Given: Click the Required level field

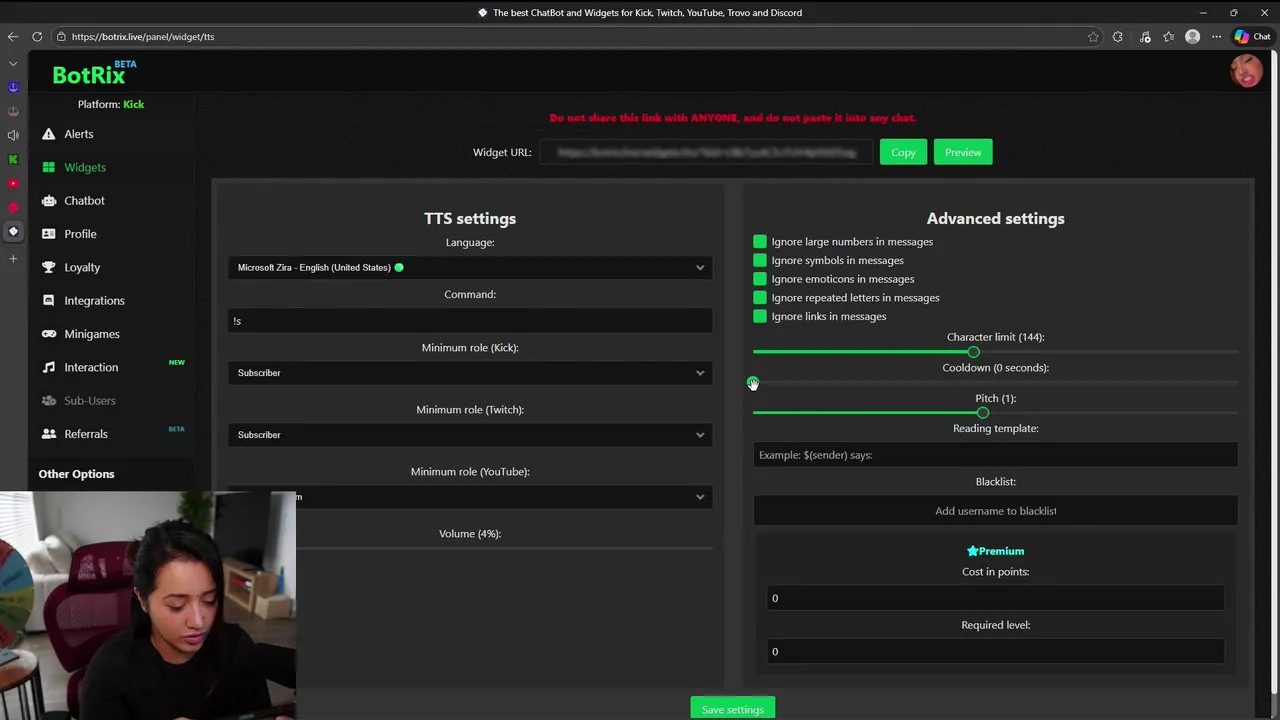Looking at the screenshot, I should pos(995,651).
